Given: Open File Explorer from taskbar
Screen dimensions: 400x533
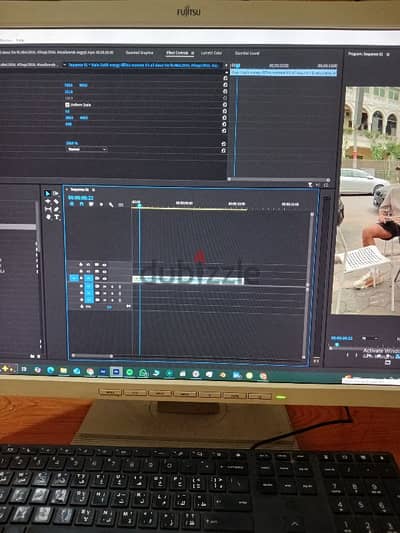Looking at the screenshot, I should coord(64,371).
